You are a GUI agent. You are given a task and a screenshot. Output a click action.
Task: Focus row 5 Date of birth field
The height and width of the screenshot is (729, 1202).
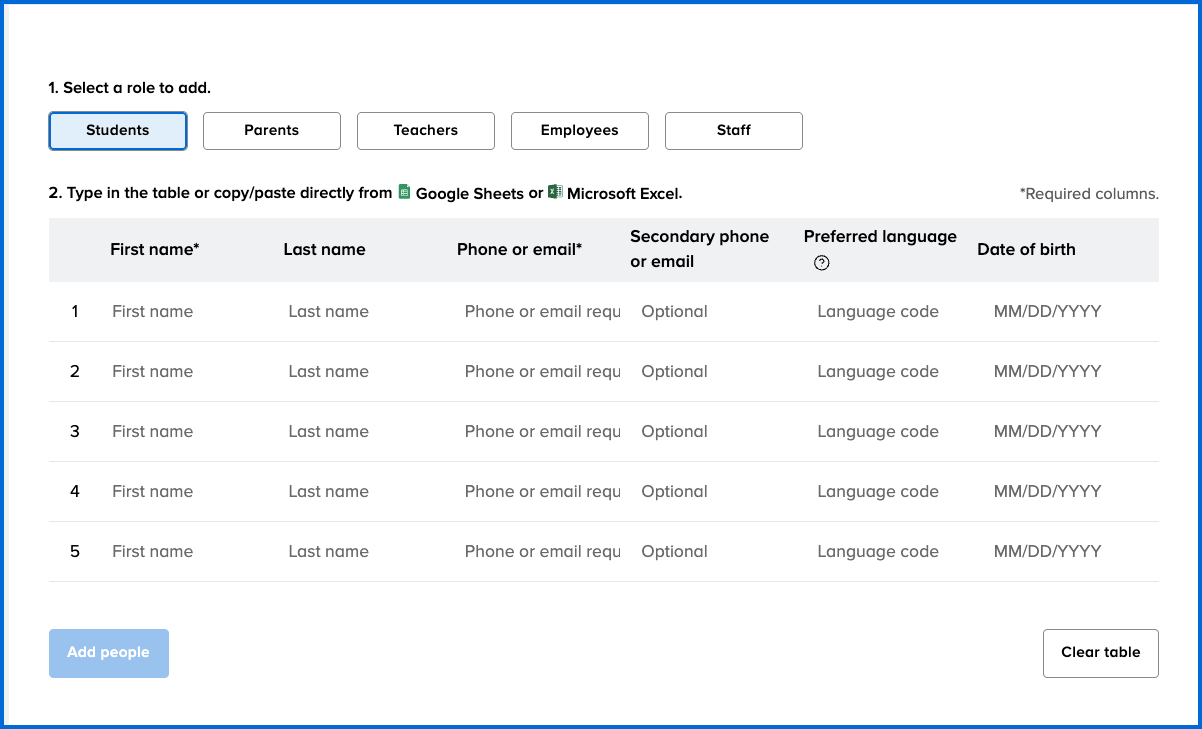pos(1065,552)
